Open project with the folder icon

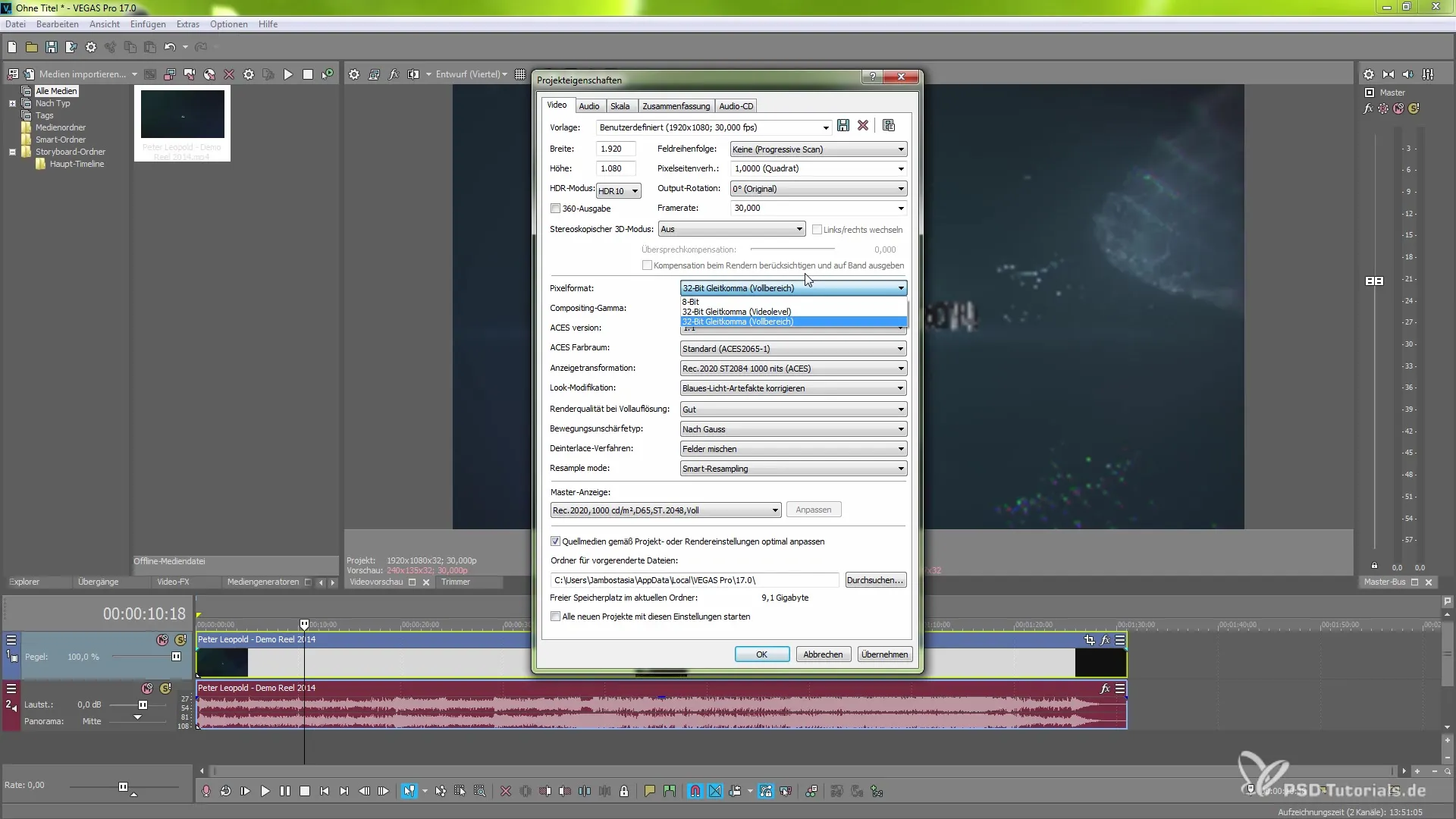pos(32,47)
